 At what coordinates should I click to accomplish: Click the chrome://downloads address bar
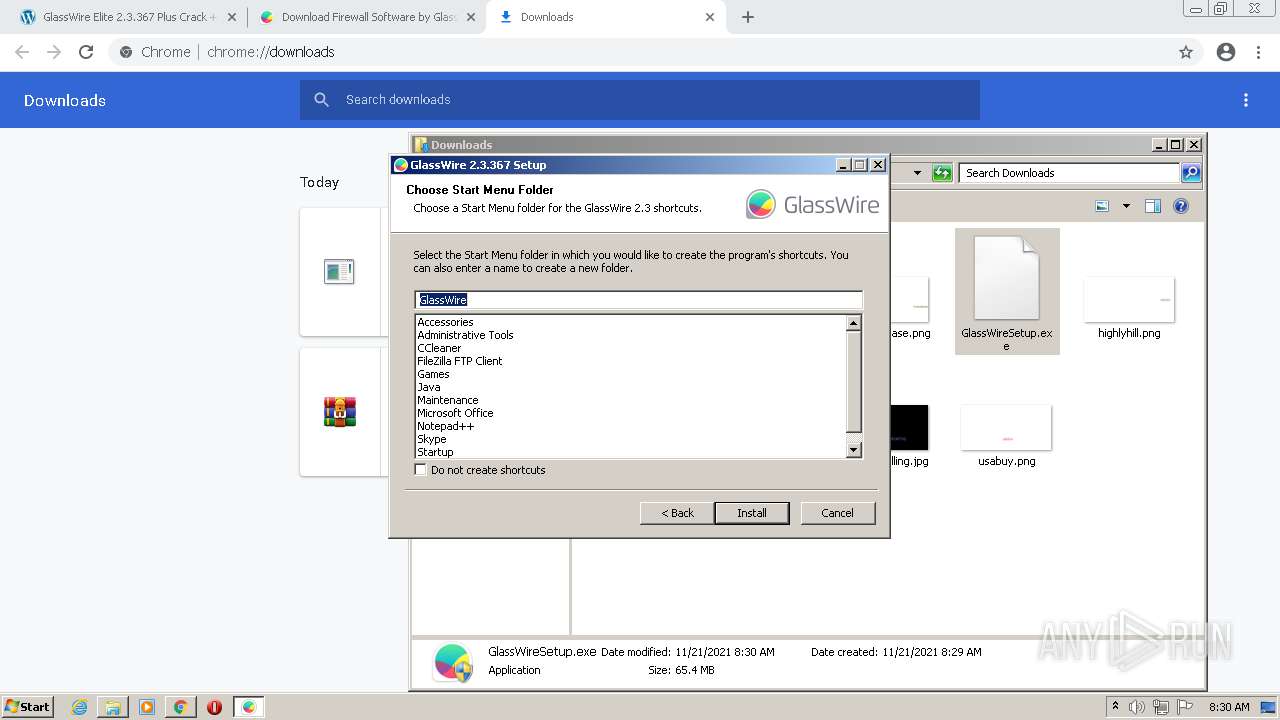tap(640, 52)
